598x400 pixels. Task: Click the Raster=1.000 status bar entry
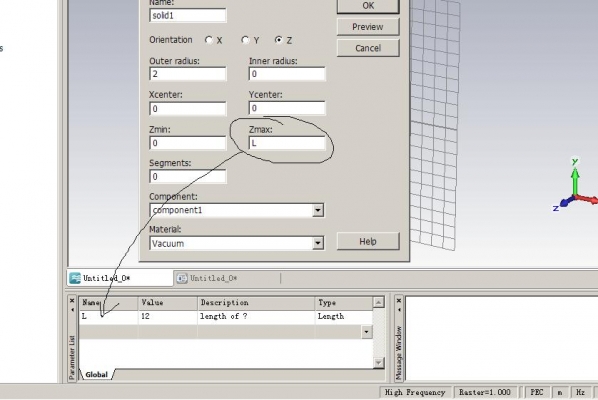point(485,392)
